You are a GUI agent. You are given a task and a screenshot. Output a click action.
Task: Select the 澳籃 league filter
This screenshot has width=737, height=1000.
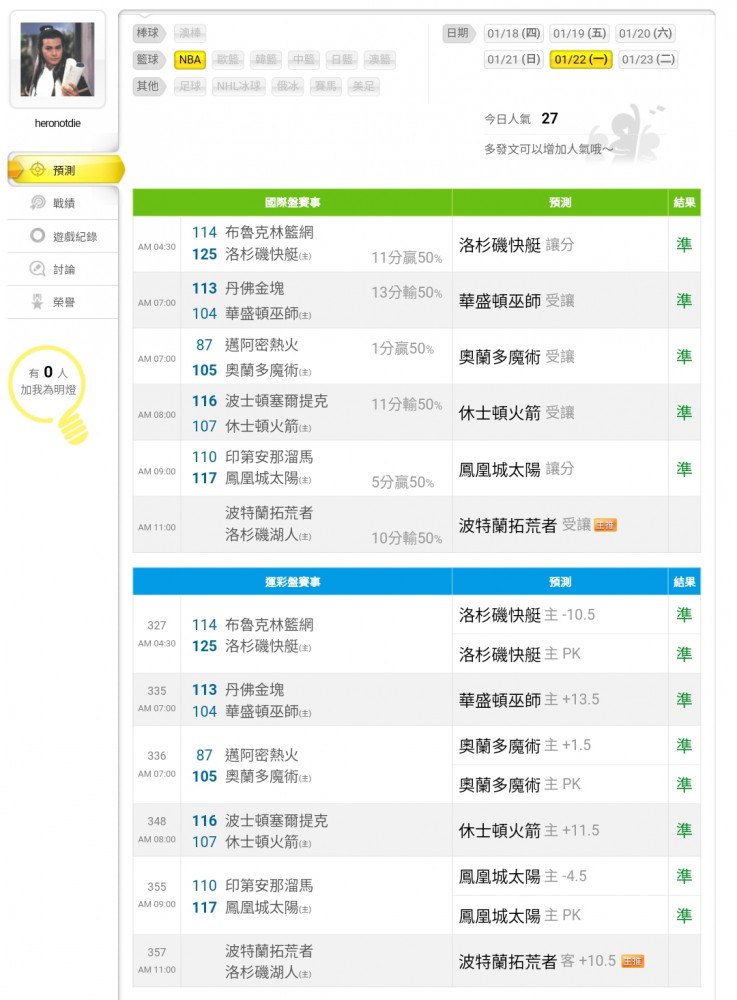379,59
